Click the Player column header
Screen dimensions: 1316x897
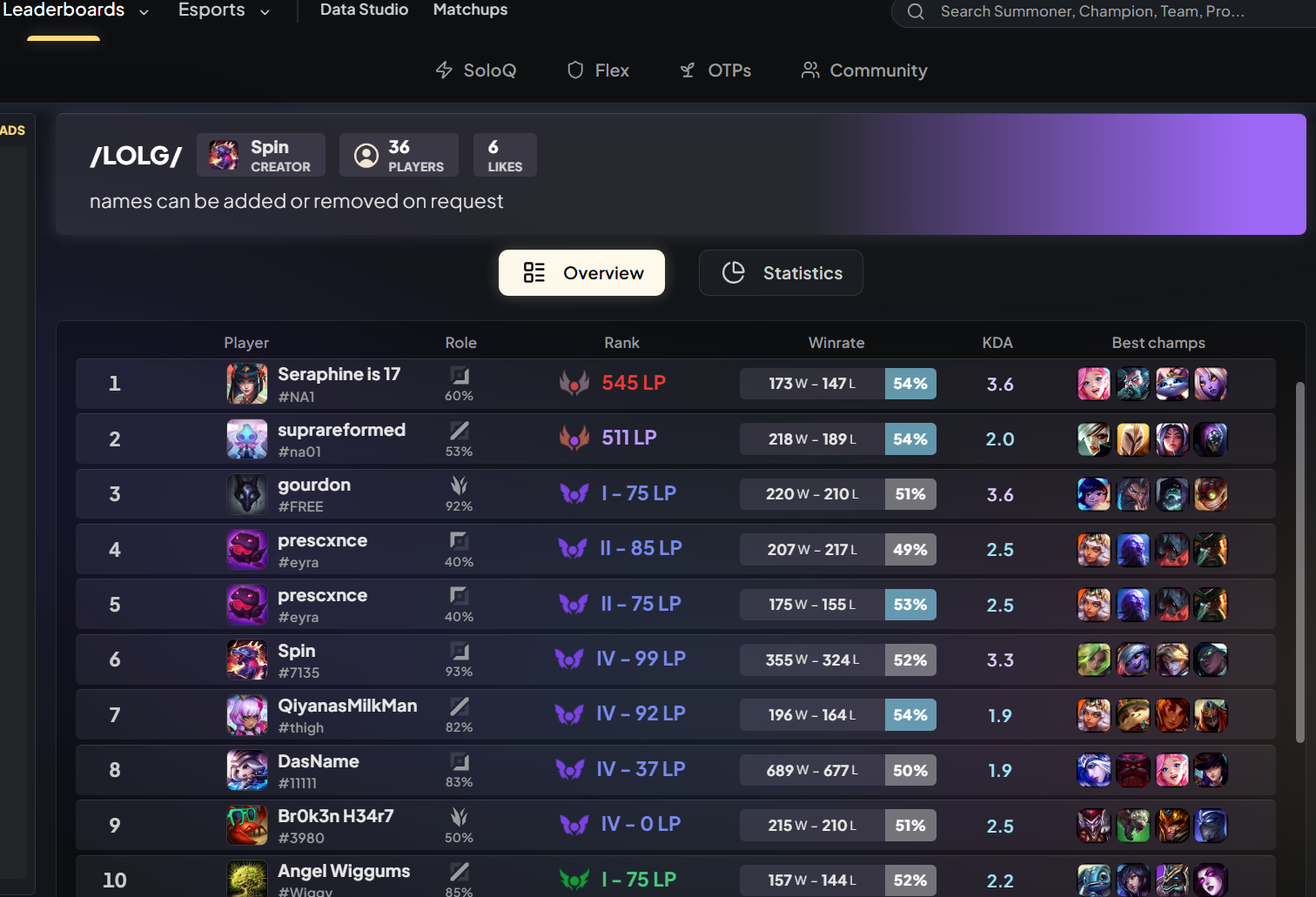[246, 343]
